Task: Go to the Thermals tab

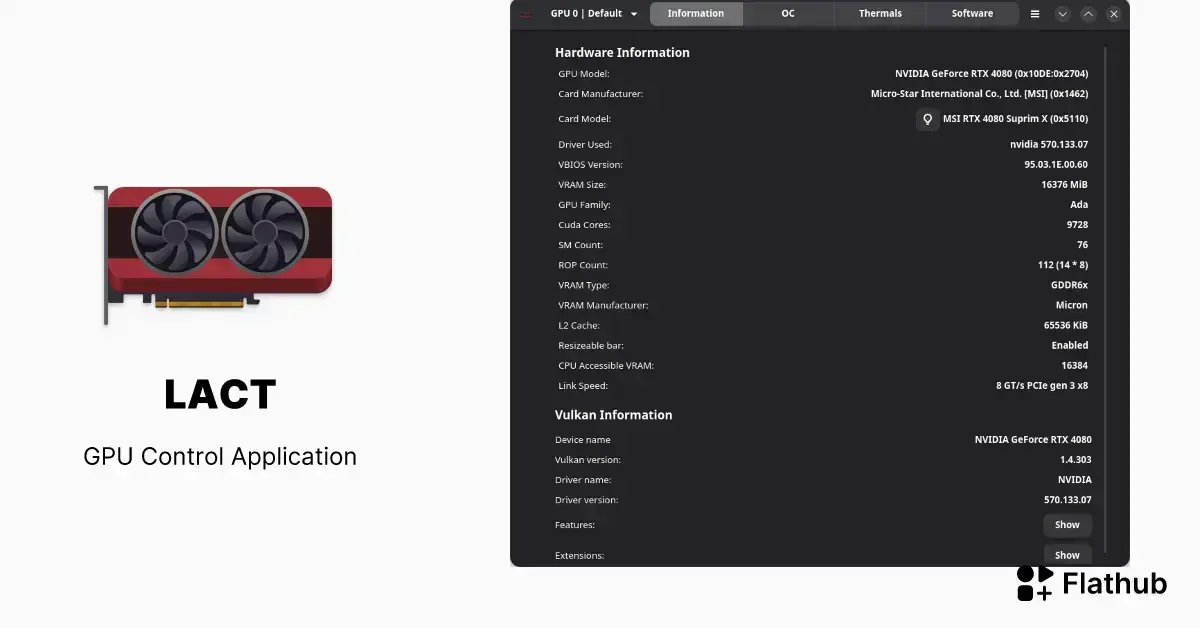Action: point(880,14)
